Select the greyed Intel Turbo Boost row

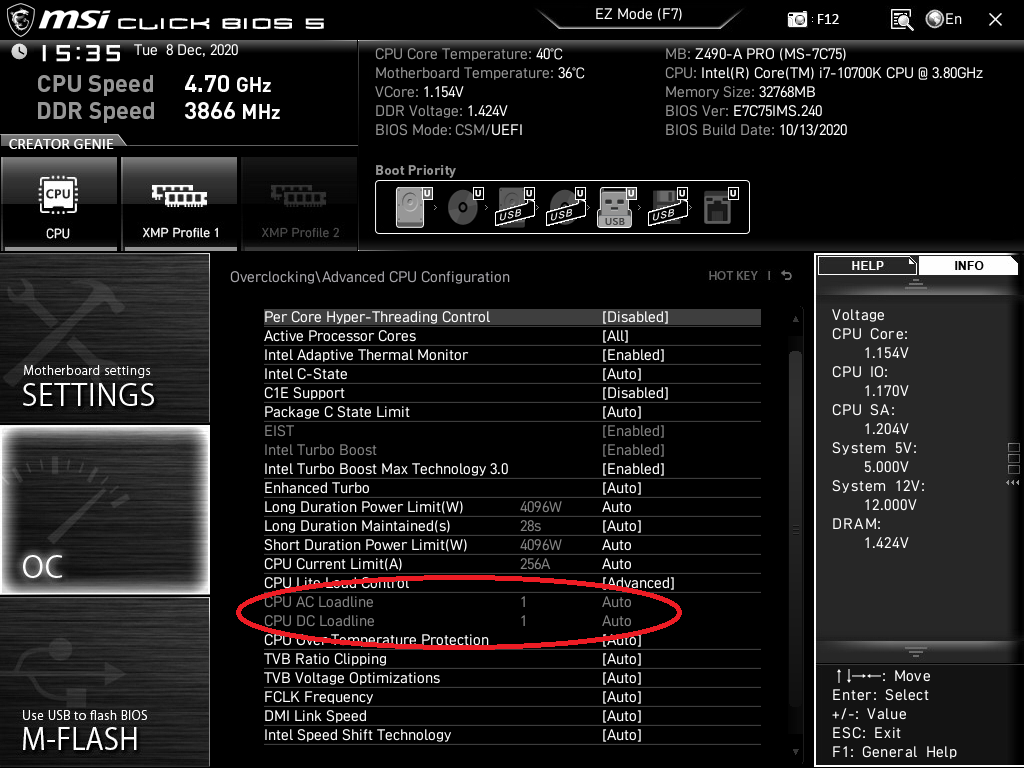click(512, 449)
